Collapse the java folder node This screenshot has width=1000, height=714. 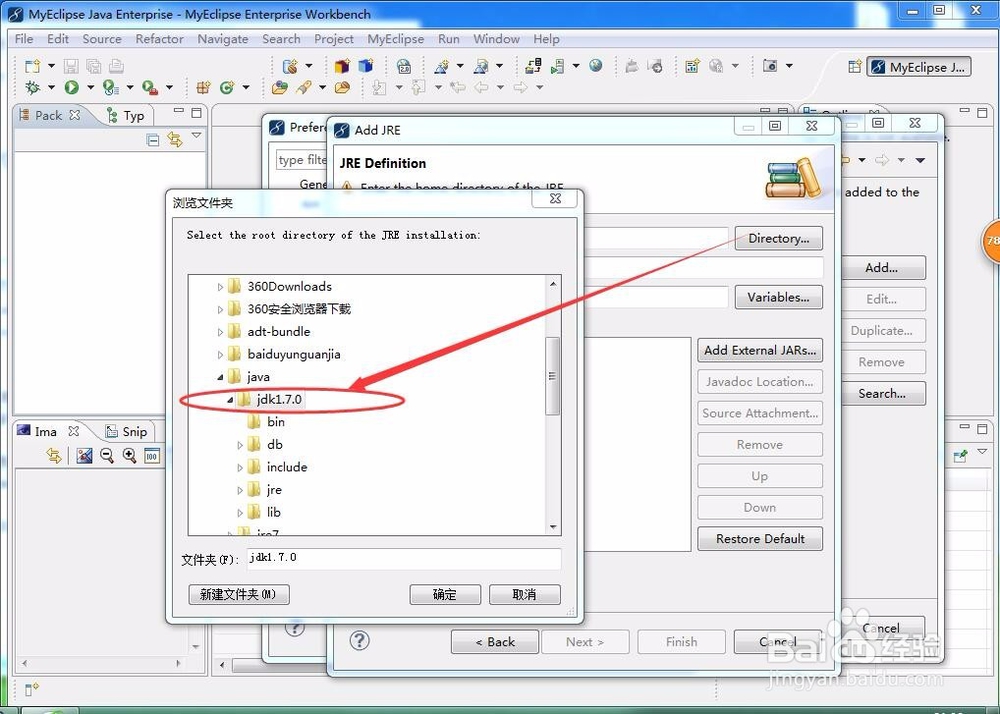point(220,377)
